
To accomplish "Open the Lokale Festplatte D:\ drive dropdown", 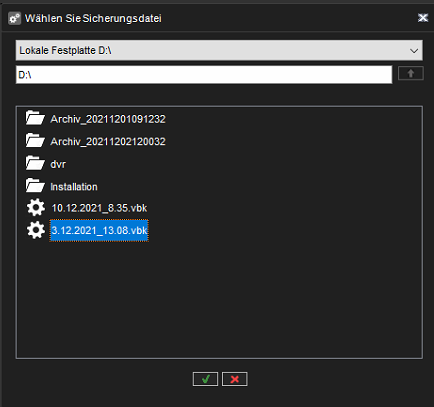I will (x=219, y=50).
